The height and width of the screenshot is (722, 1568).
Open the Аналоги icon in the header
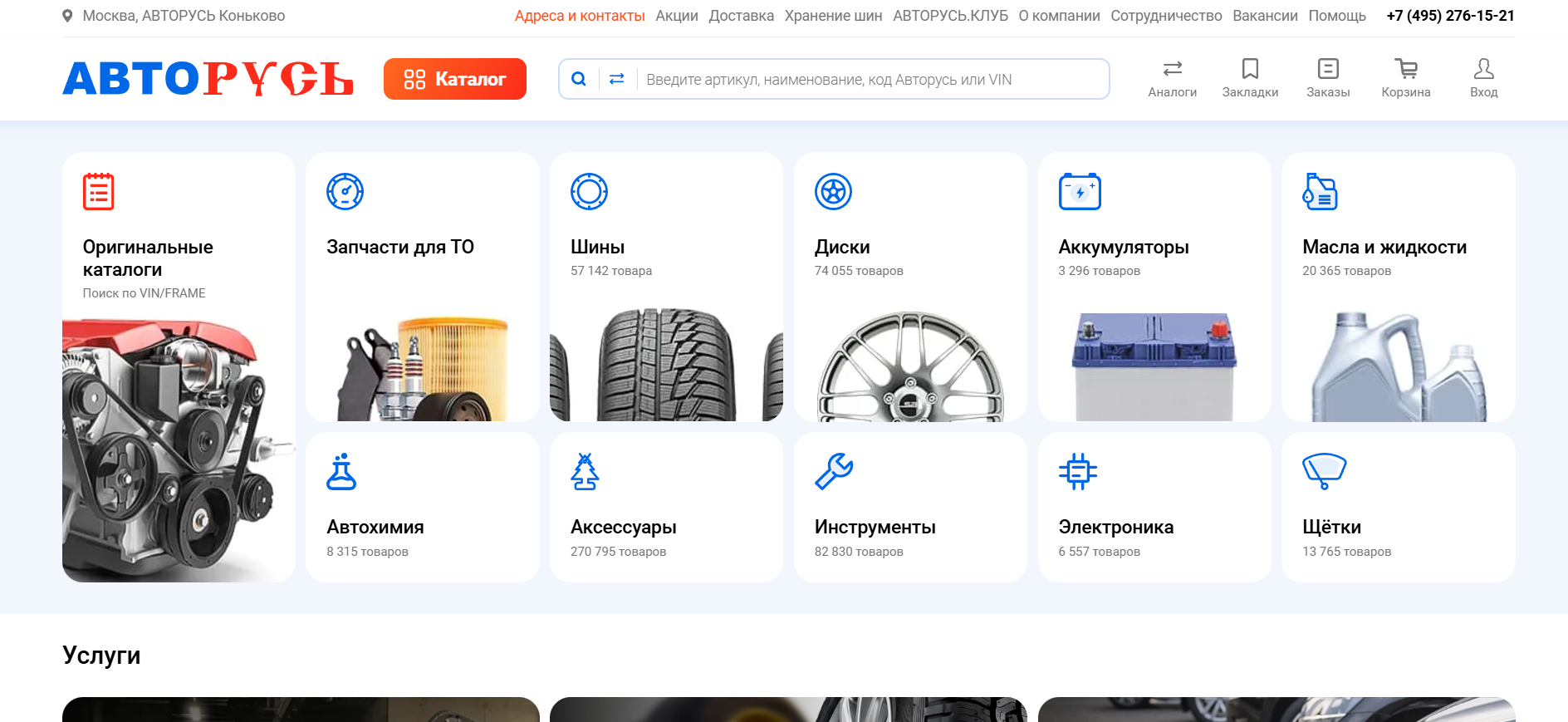[1172, 69]
